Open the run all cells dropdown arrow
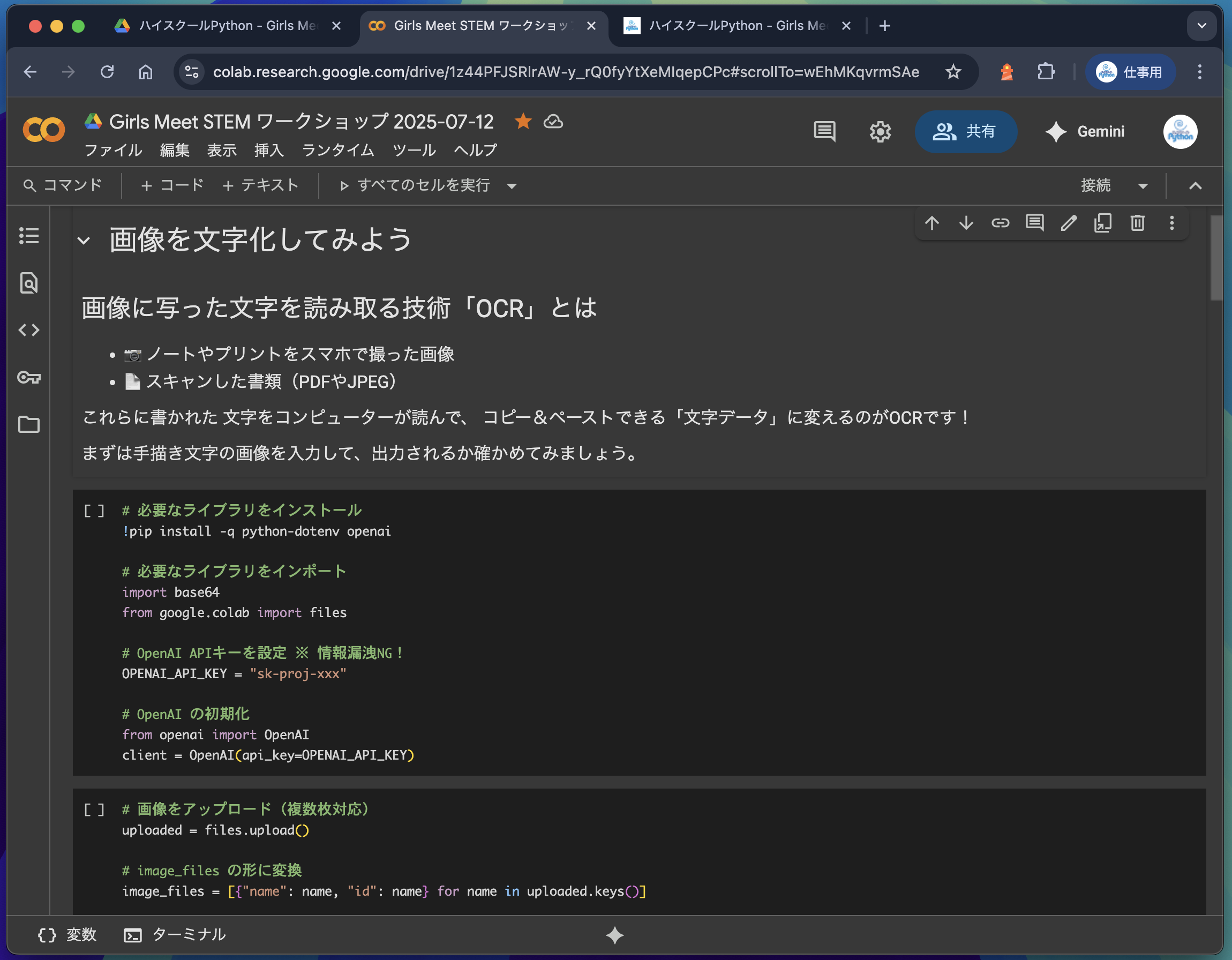The height and width of the screenshot is (960, 1232). coord(512,186)
